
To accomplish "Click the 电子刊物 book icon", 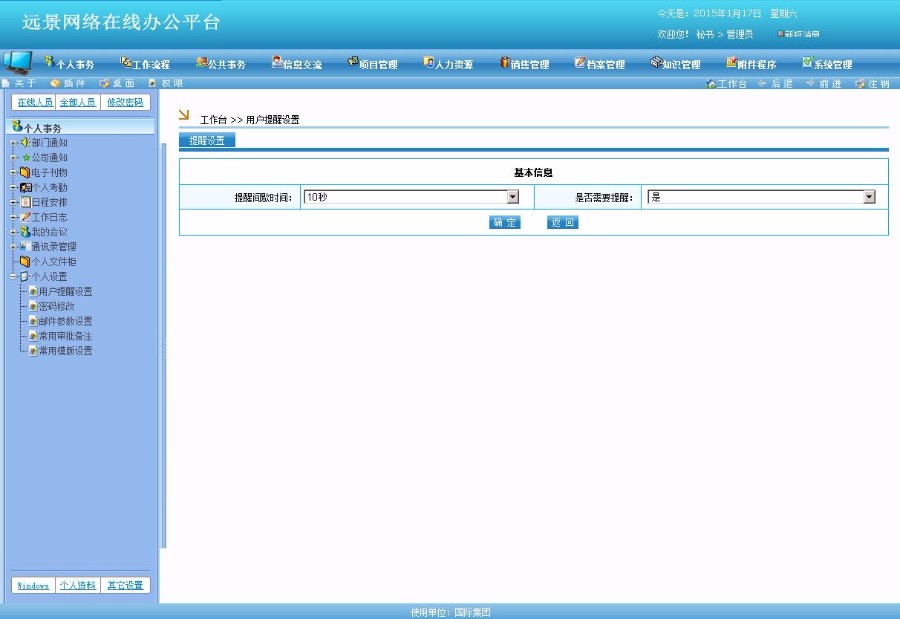I will click(25, 172).
